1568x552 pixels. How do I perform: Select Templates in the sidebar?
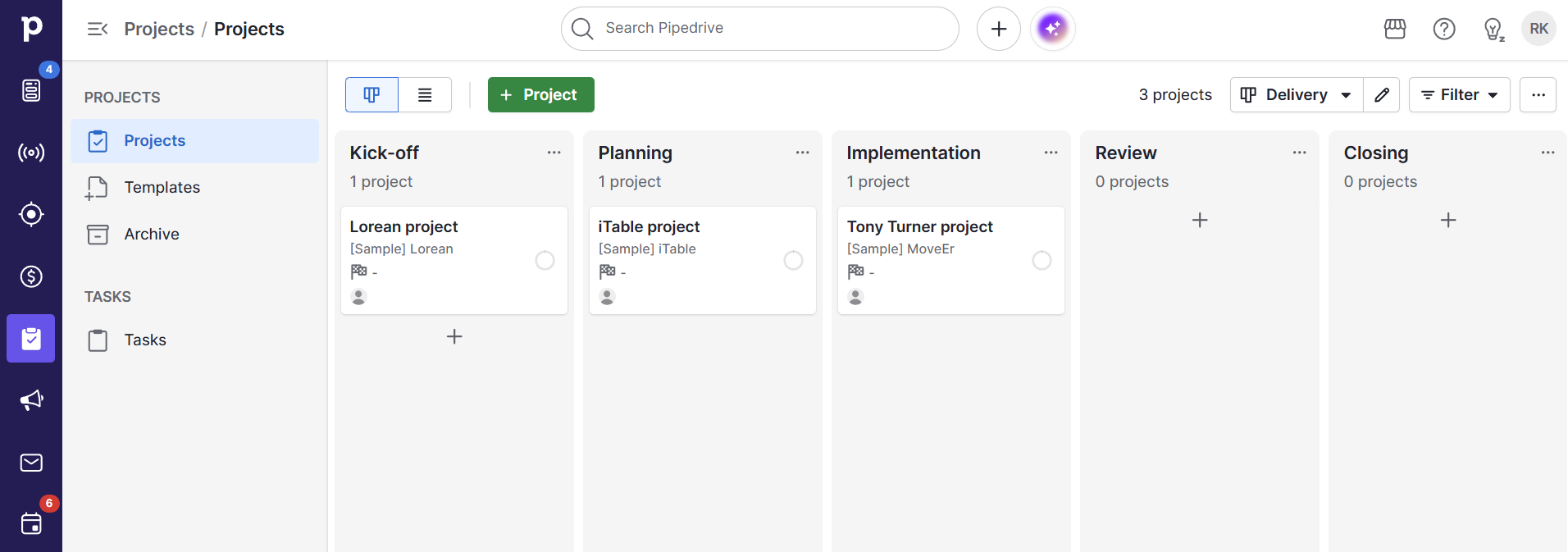tap(194, 188)
